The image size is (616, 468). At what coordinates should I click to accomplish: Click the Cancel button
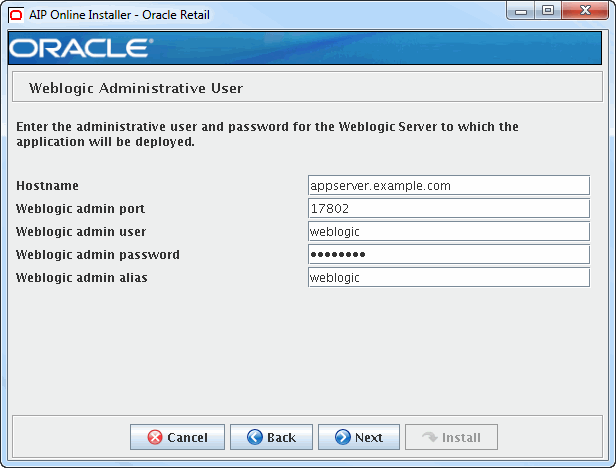pyautogui.click(x=177, y=437)
